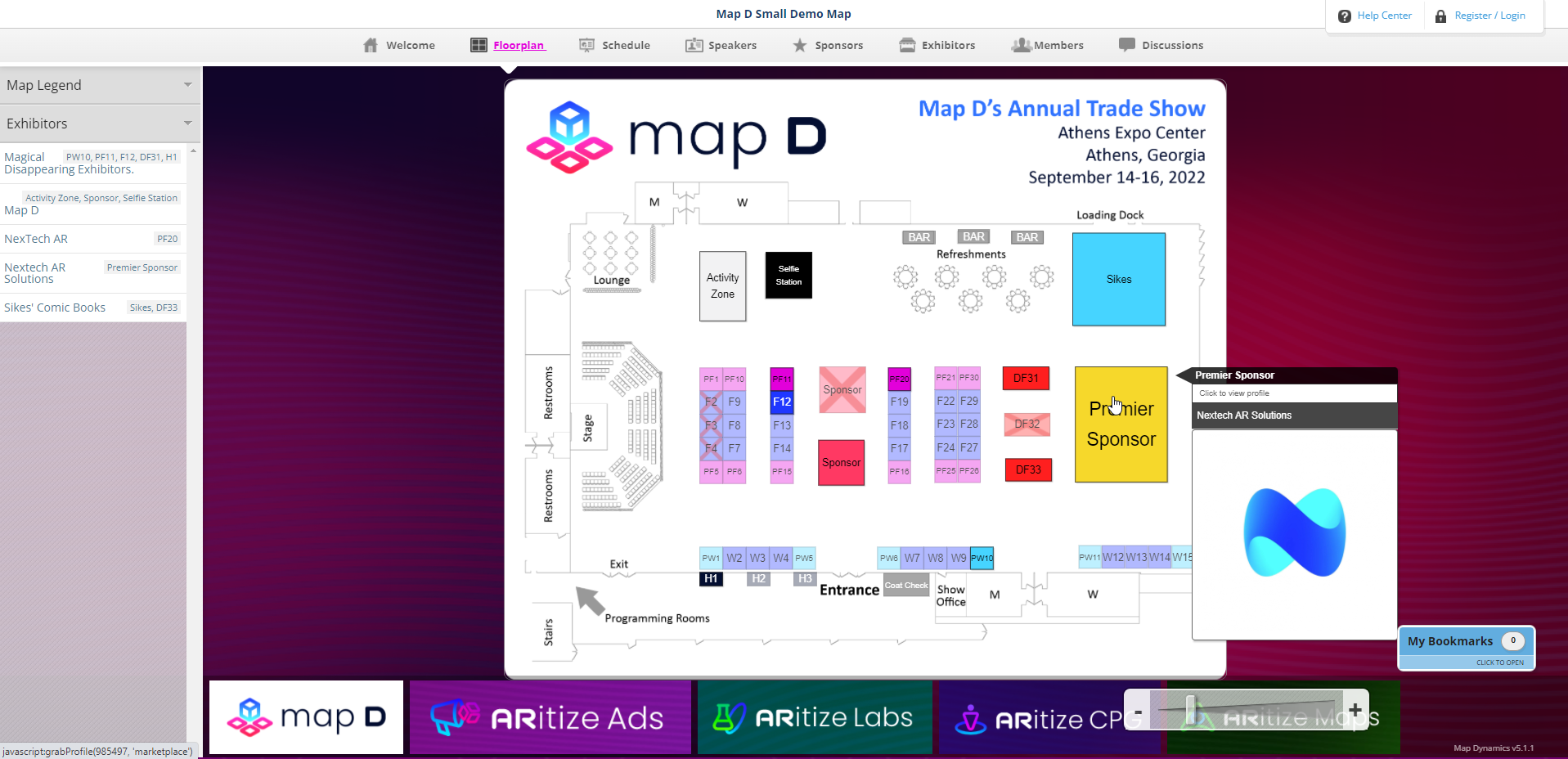This screenshot has height=759, width=1568.
Task: Click the Speakers badge icon
Action: pos(694,45)
